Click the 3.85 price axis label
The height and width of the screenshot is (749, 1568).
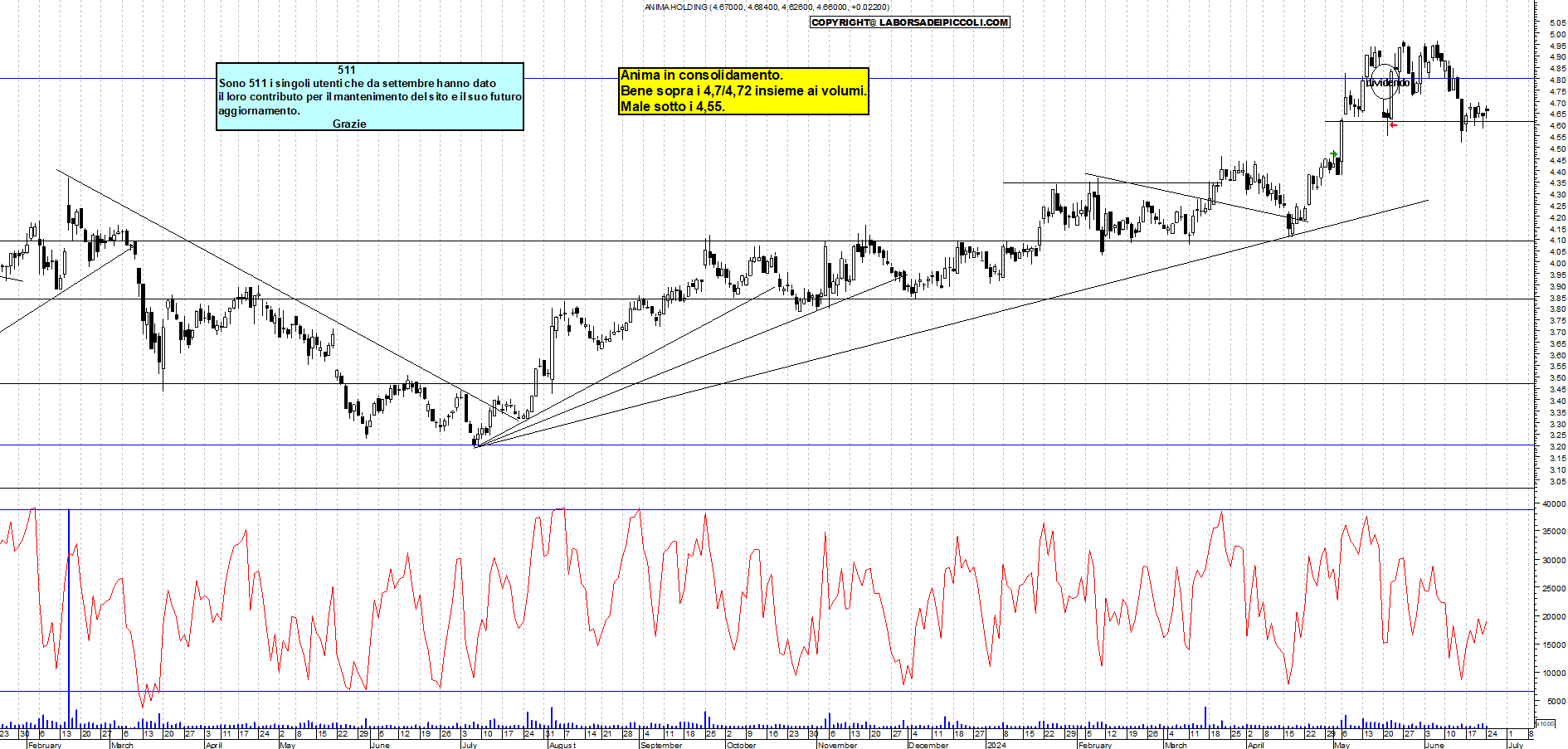coord(1557,298)
